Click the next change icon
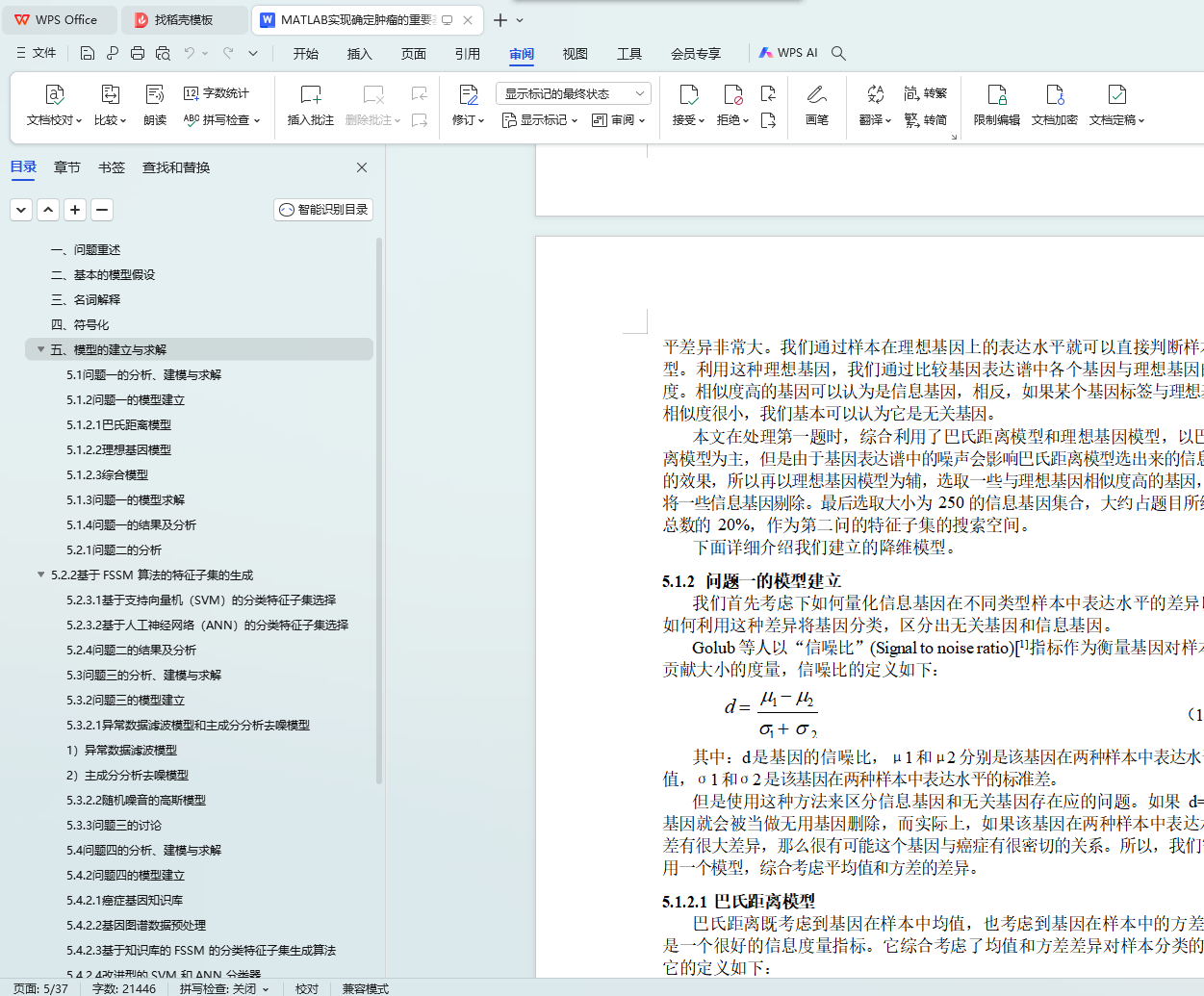Screen dimensions: 1204x996 click(768, 120)
